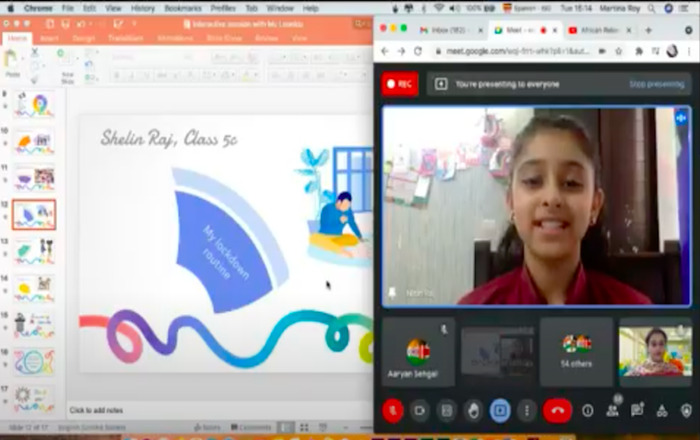Image resolution: width=700 pixels, height=440 pixels.
Task: Select presentation preview tile in Meet
Action: click(497, 352)
